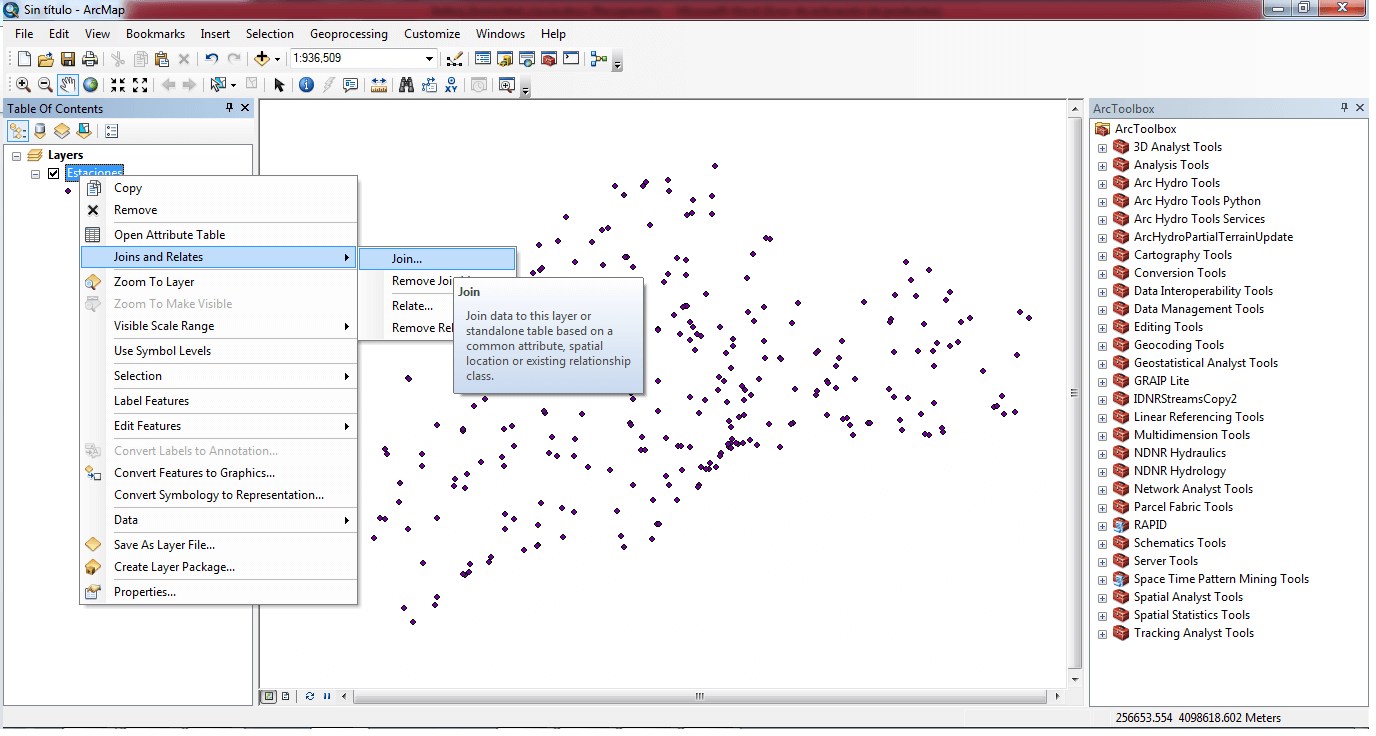Activate the Pan hand tool
Viewport: 1376px width, 736px height.
point(68,85)
